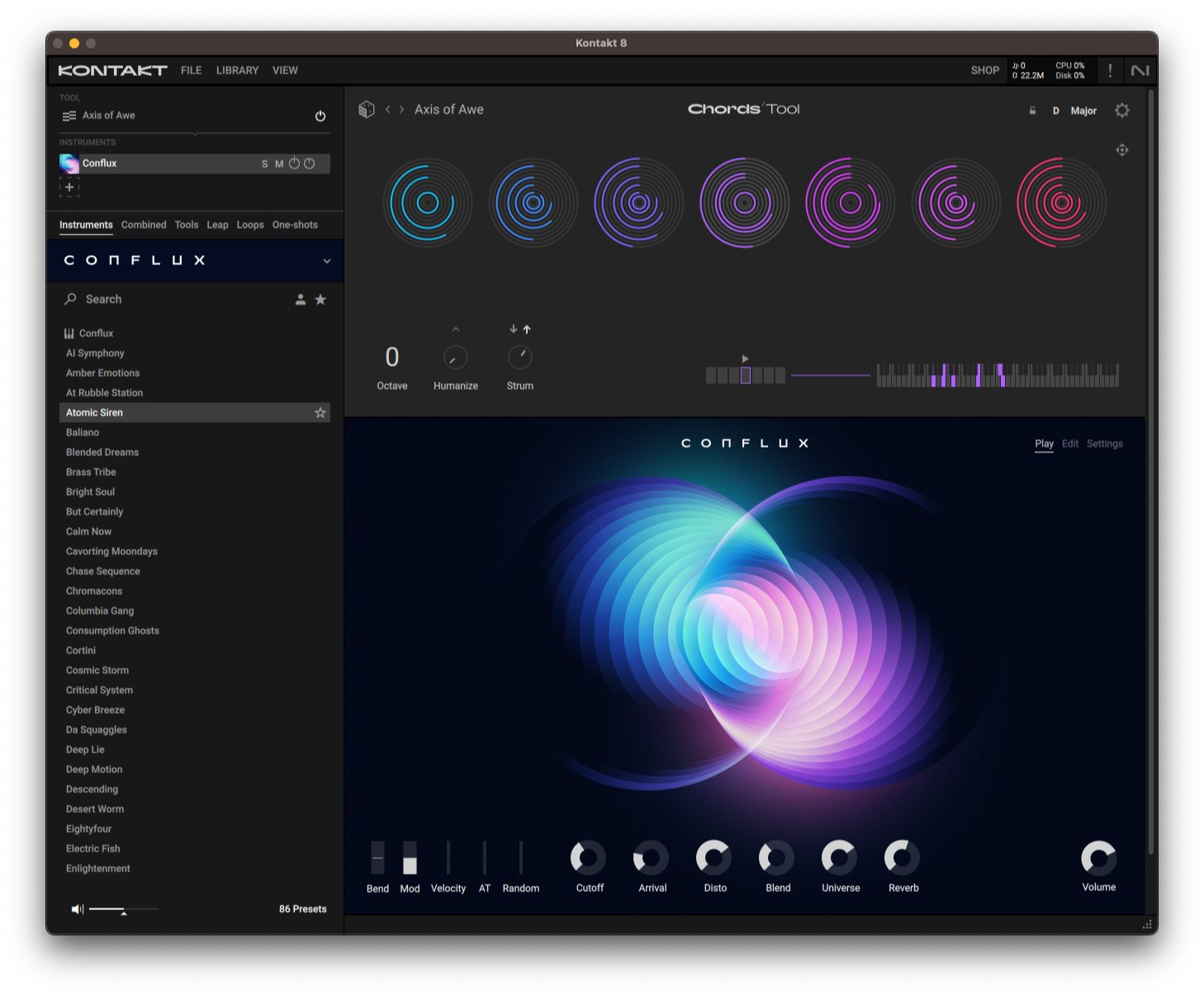Play the chord pattern preview
Viewport: 1204px width, 996px height.
(x=744, y=358)
